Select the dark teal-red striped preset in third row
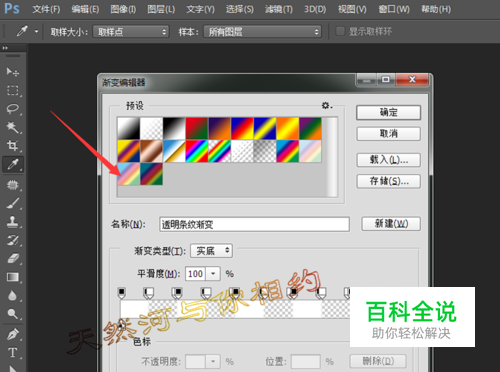The height and width of the screenshot is (372, 500). pos(151,174)
